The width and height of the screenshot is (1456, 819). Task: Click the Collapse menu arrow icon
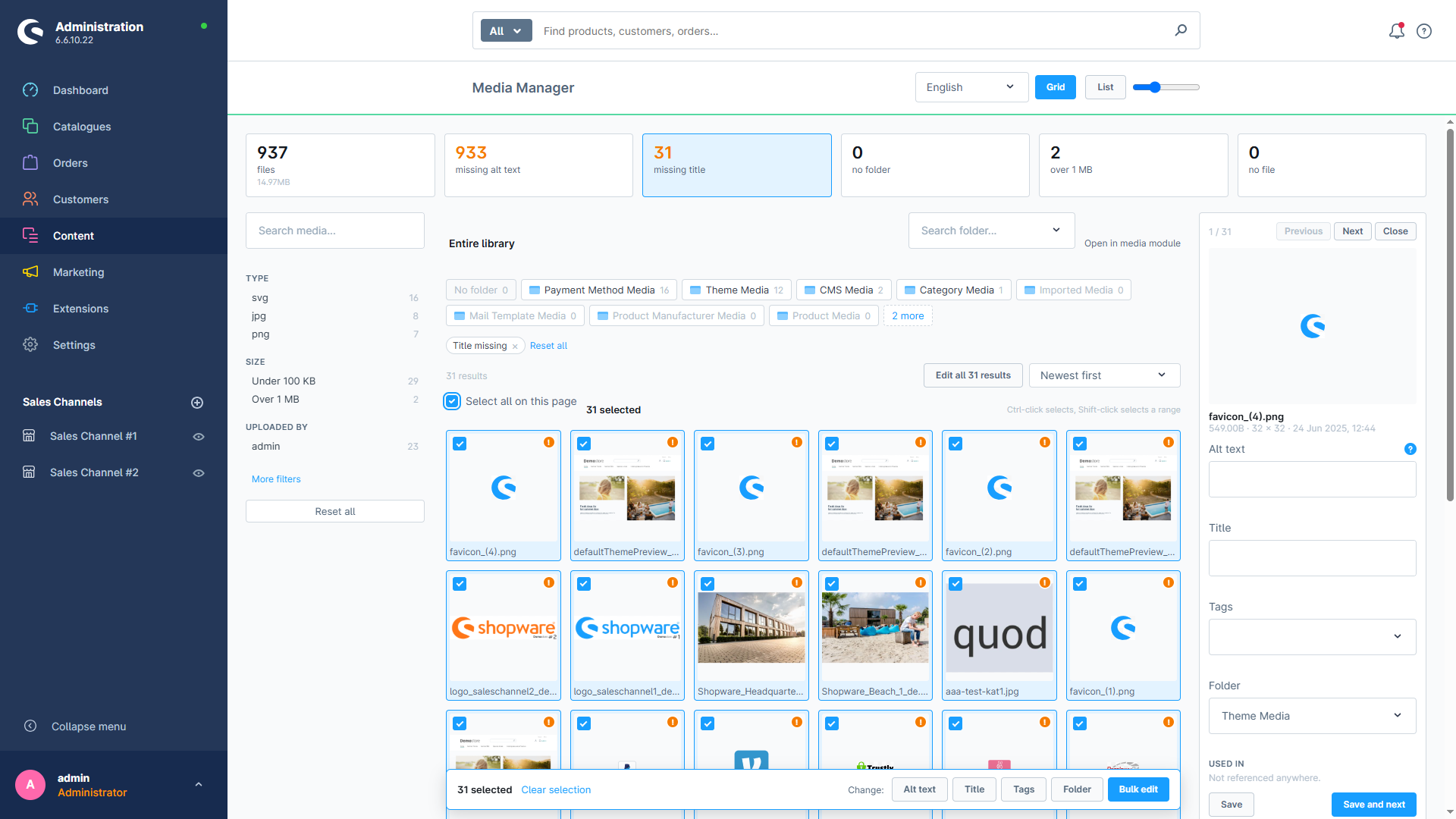(x=30, y=726)
